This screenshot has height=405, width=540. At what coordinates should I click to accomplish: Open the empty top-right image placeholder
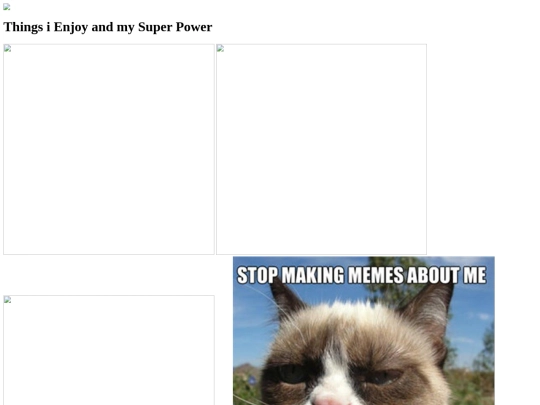[x=321, y=149]
